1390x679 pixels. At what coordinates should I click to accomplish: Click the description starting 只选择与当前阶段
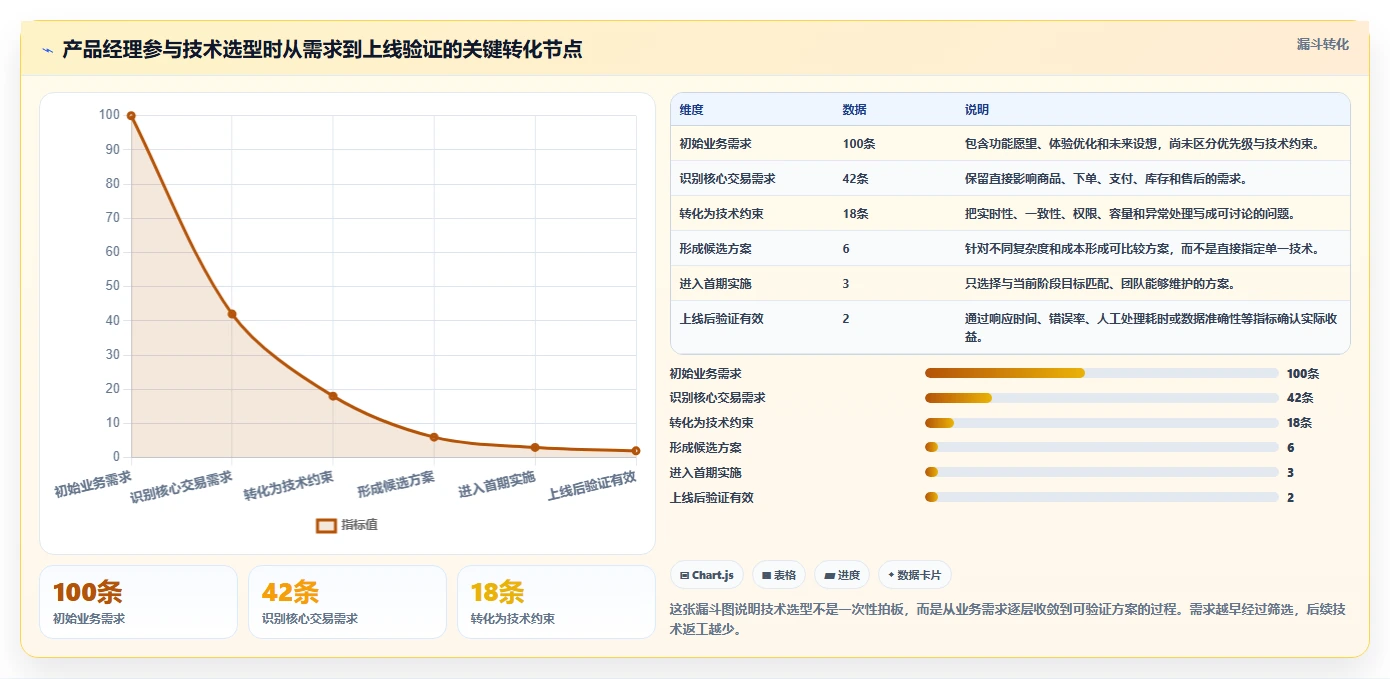click(x=1100, y=283)
